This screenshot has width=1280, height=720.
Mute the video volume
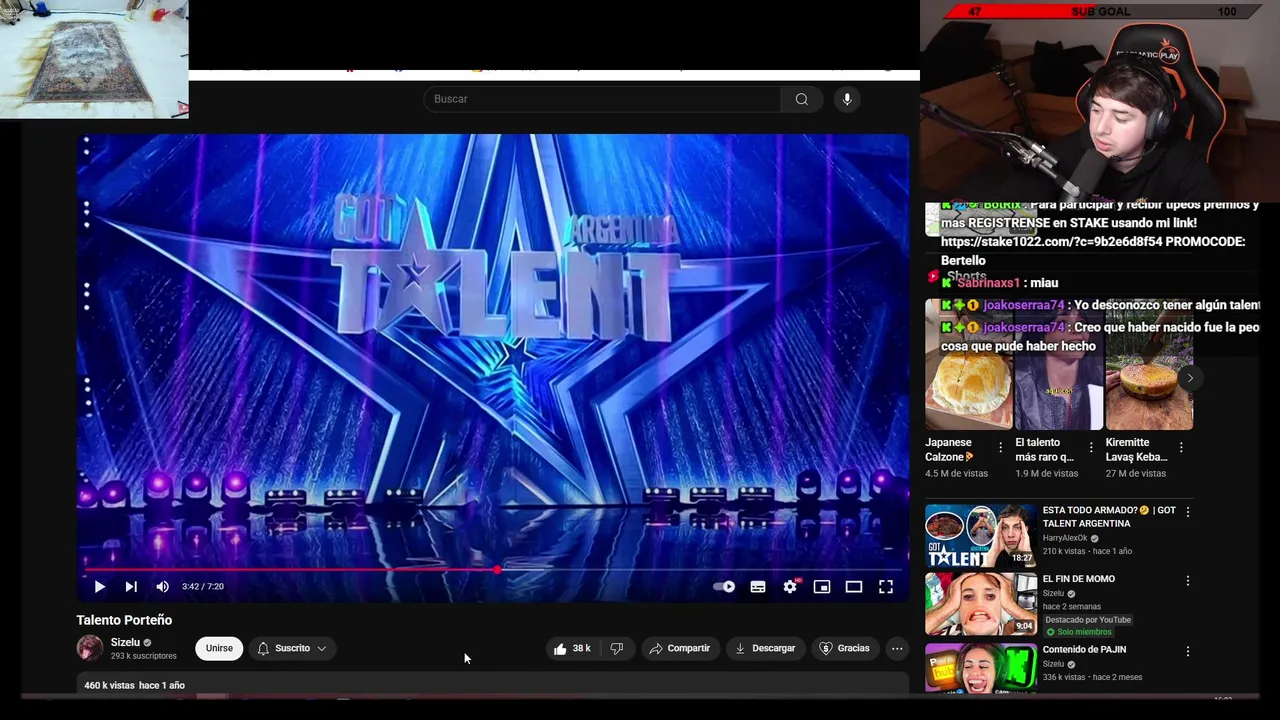[163, 587]
